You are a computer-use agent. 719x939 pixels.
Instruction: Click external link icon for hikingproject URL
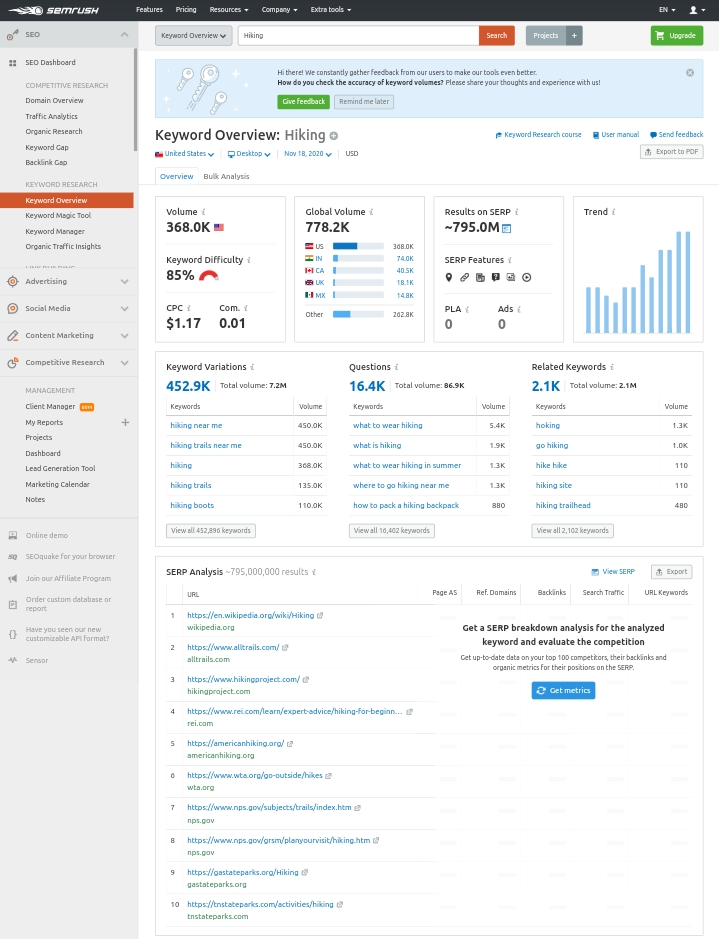[x=306, y=680]
